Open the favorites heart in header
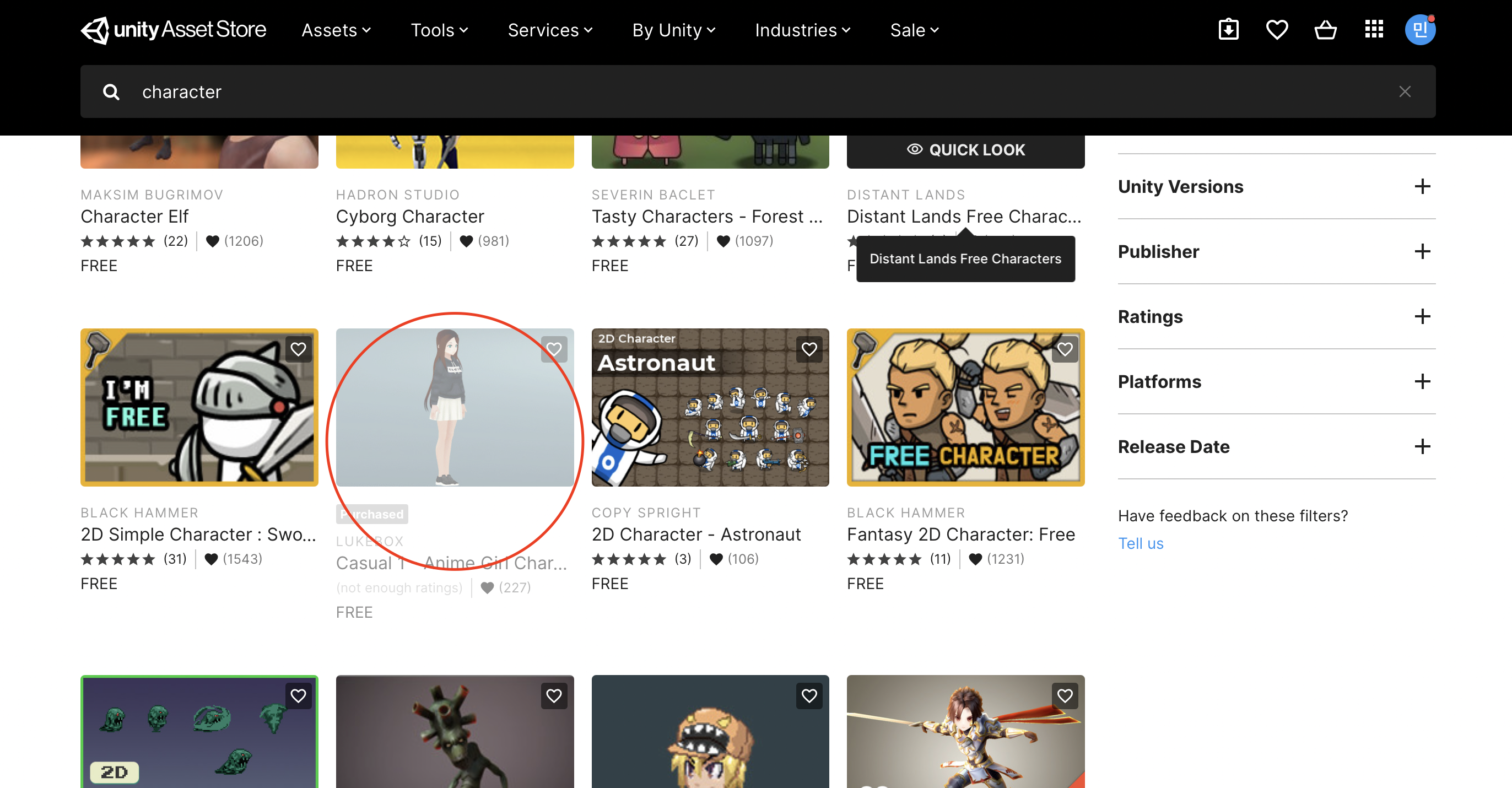 (x=1277, y=29)
